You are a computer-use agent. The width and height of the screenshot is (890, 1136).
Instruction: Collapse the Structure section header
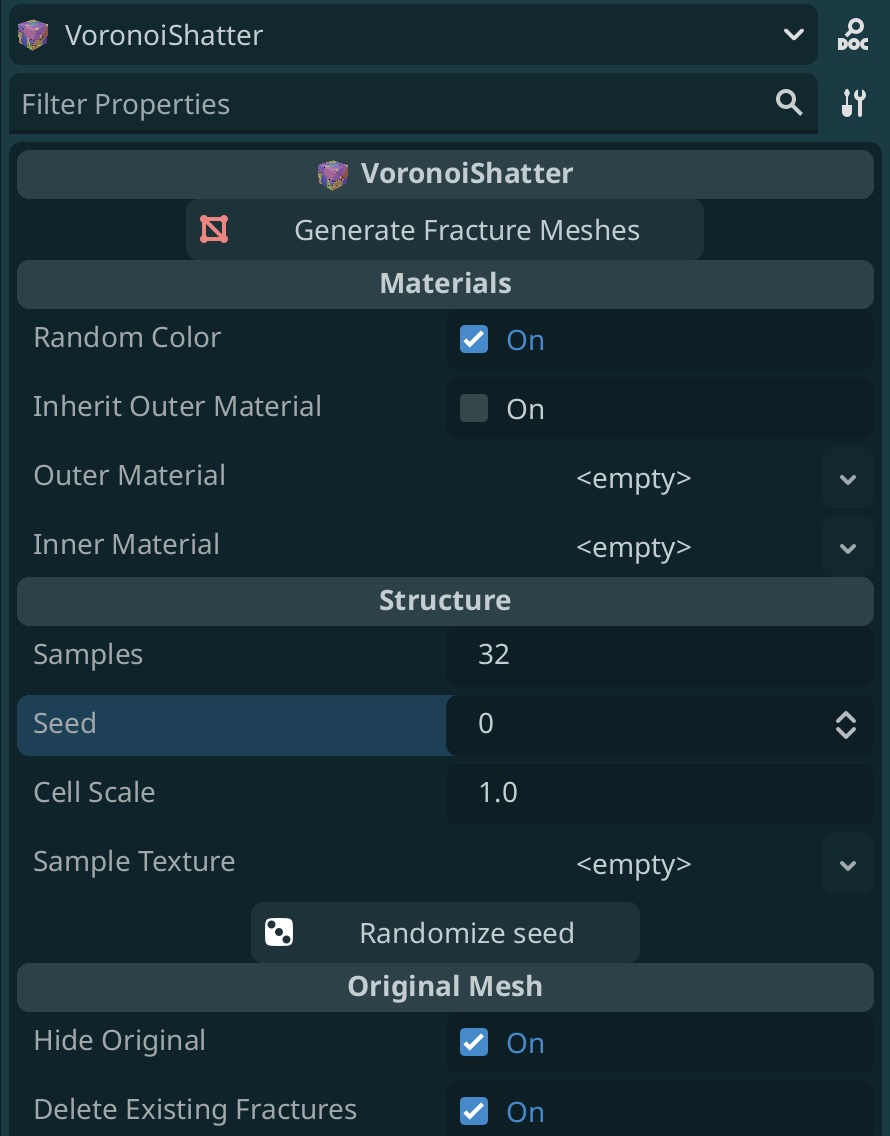pos(445,601)
